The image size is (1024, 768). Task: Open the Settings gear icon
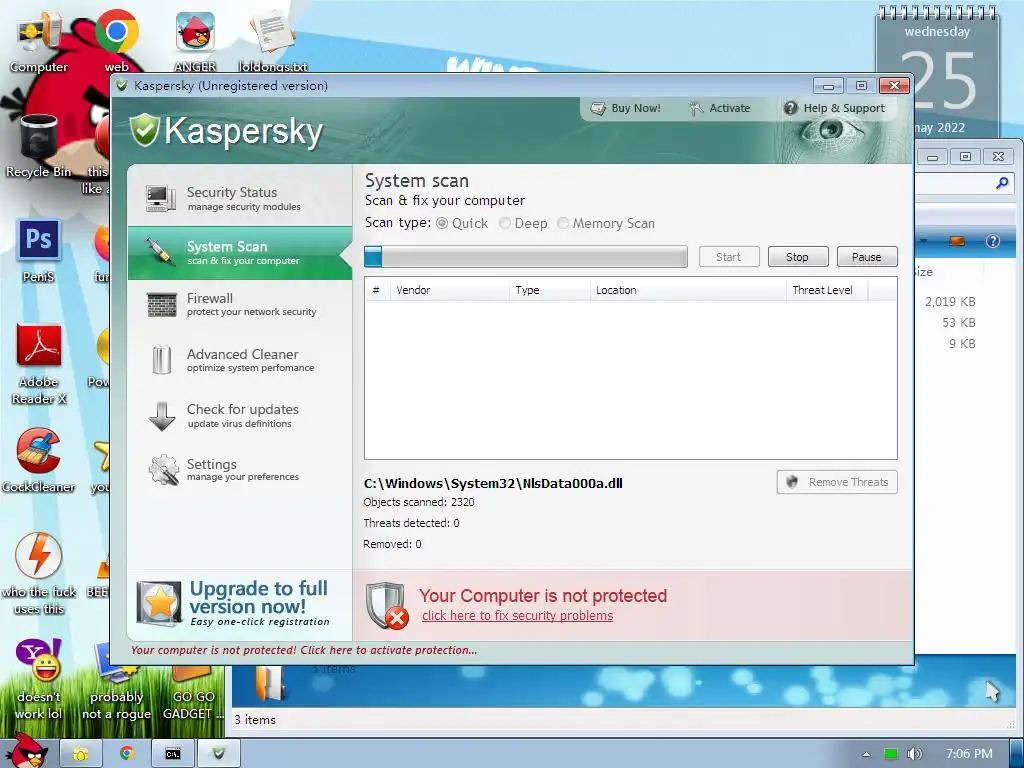pyautogui.click(x=163, y=470)
